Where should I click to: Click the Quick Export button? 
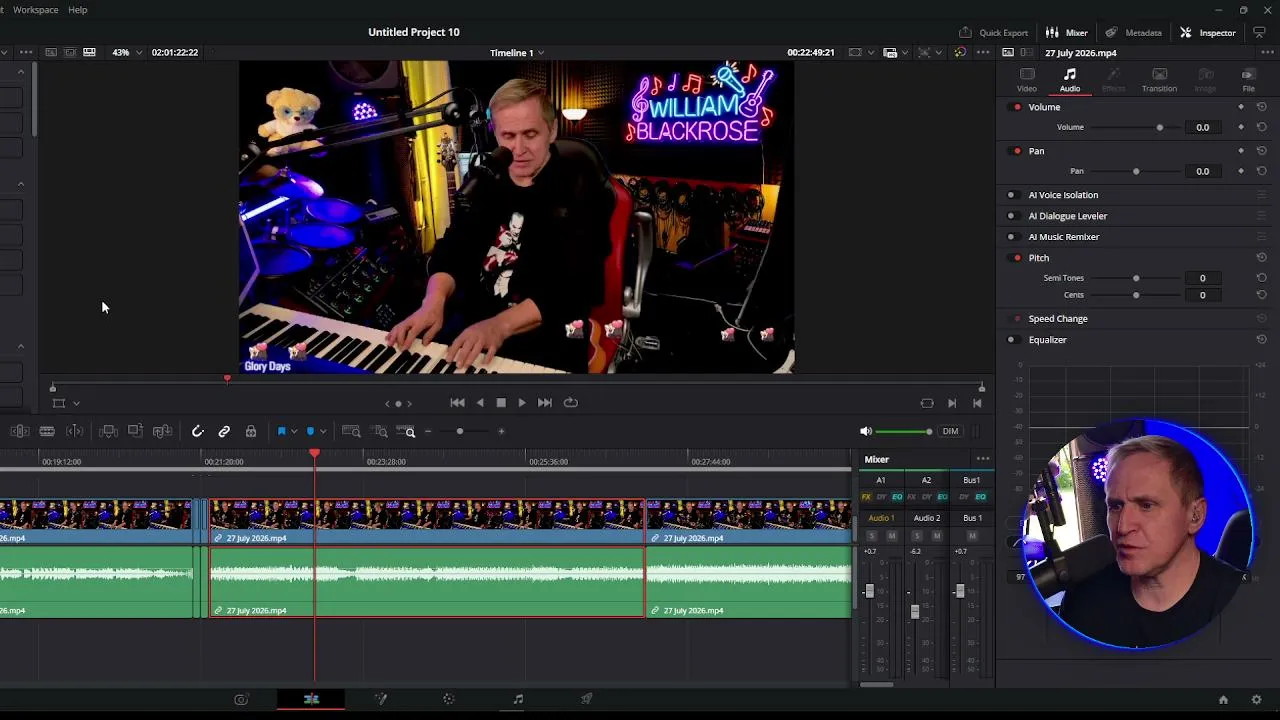point(993,32)
